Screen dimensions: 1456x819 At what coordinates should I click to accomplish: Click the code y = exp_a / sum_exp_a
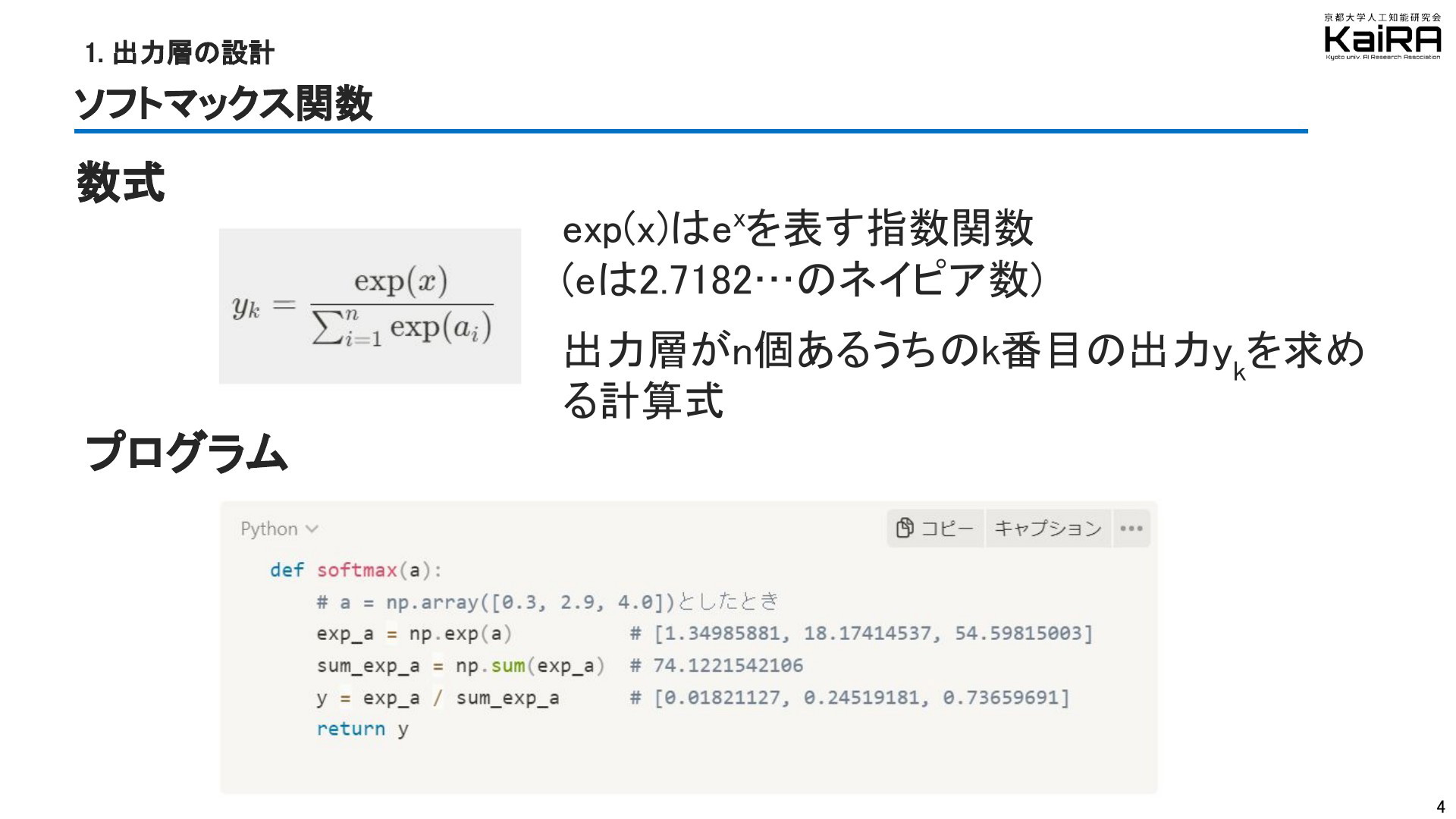tap(438, 698)
